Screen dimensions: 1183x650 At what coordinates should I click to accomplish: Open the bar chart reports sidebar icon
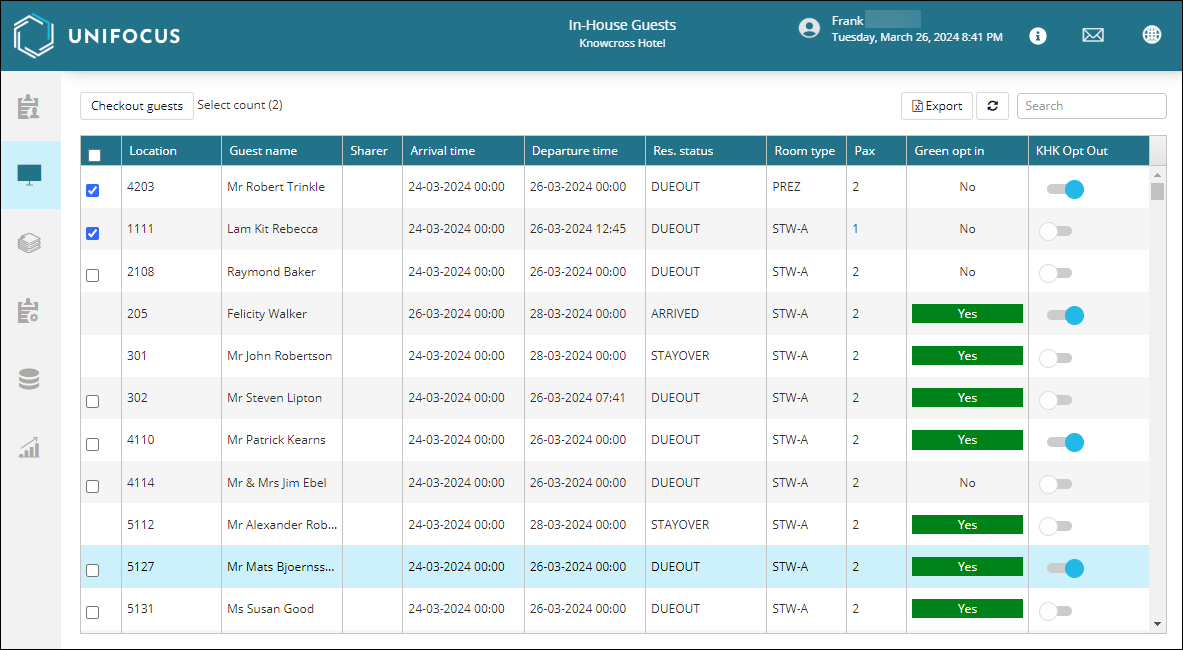tap(29, 448)
